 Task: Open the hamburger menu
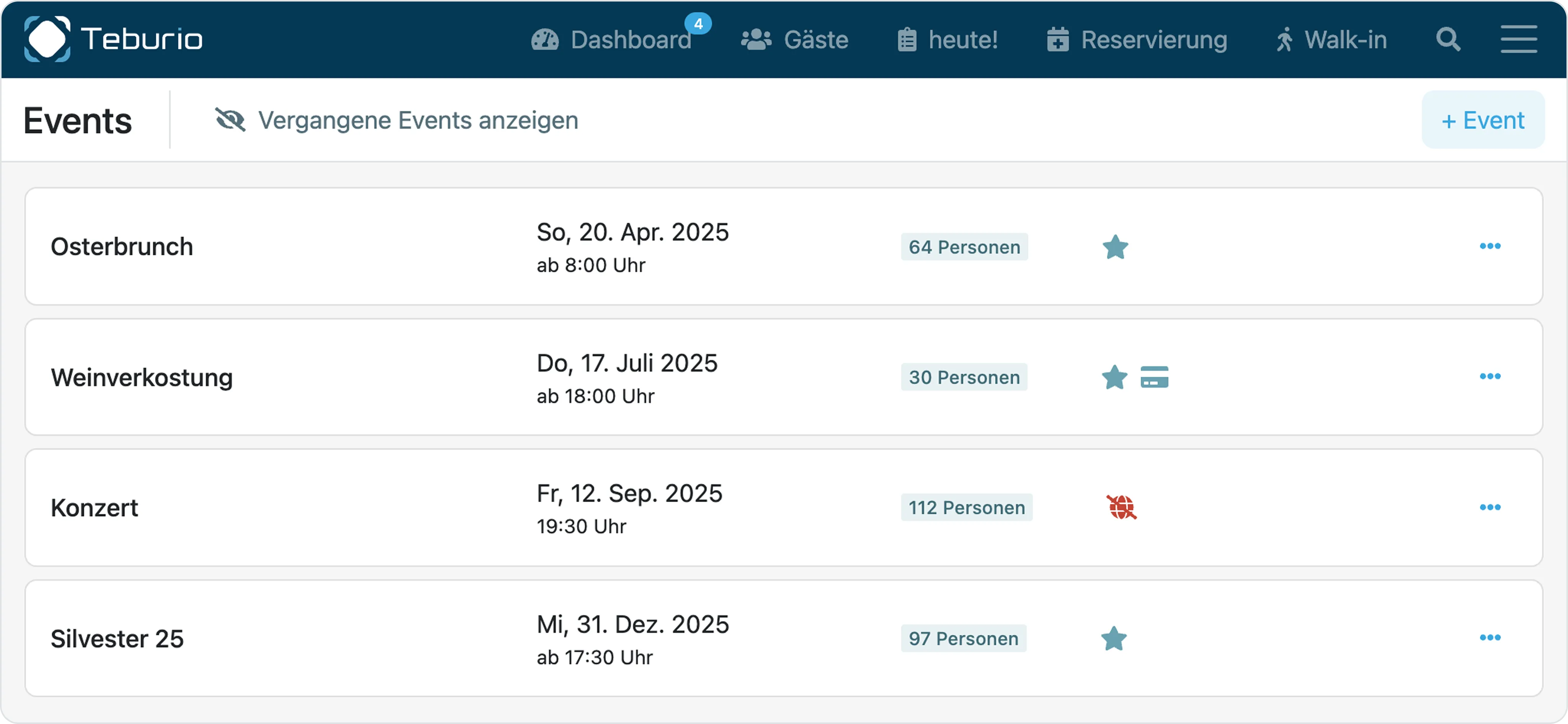click(1518, 39)
